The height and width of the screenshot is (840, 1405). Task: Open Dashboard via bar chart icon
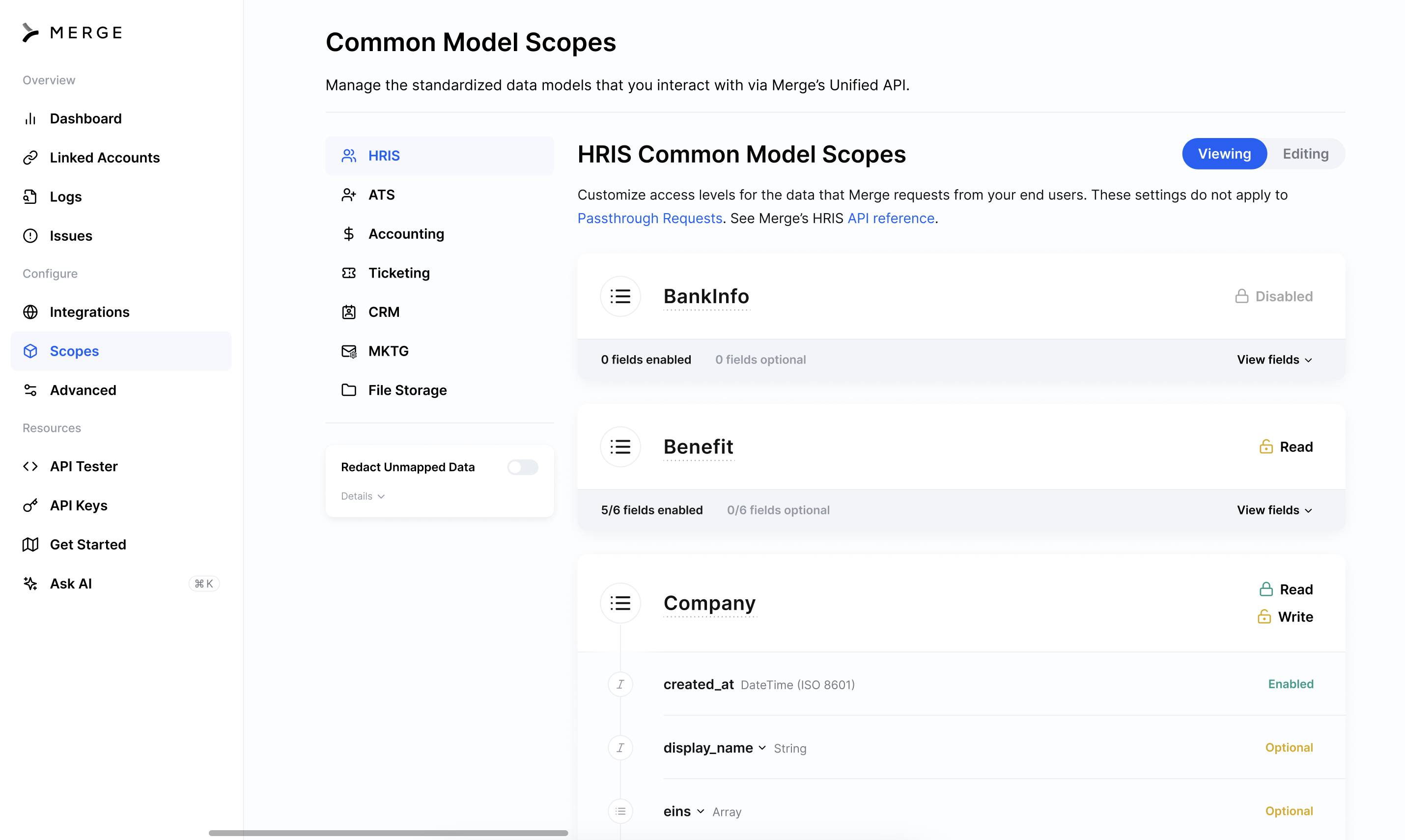(30, 118)
